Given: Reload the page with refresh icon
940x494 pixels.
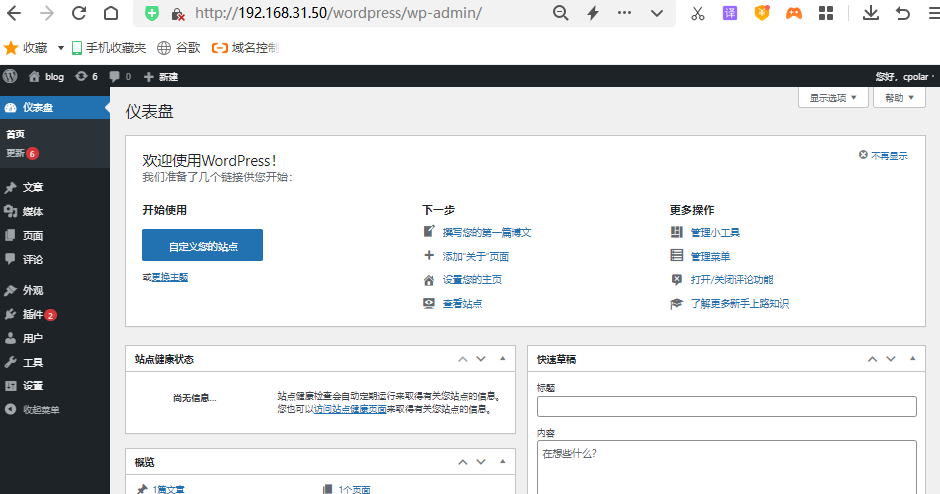Looking at the screenshot, I should click(79, 13).
